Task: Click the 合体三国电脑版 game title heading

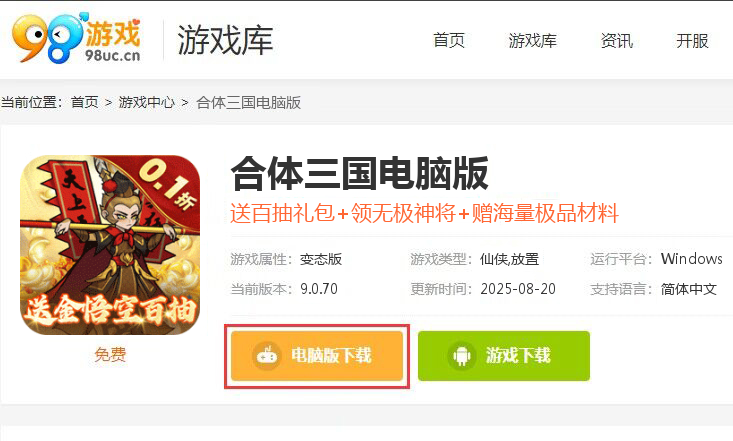Action: point(359,174)
